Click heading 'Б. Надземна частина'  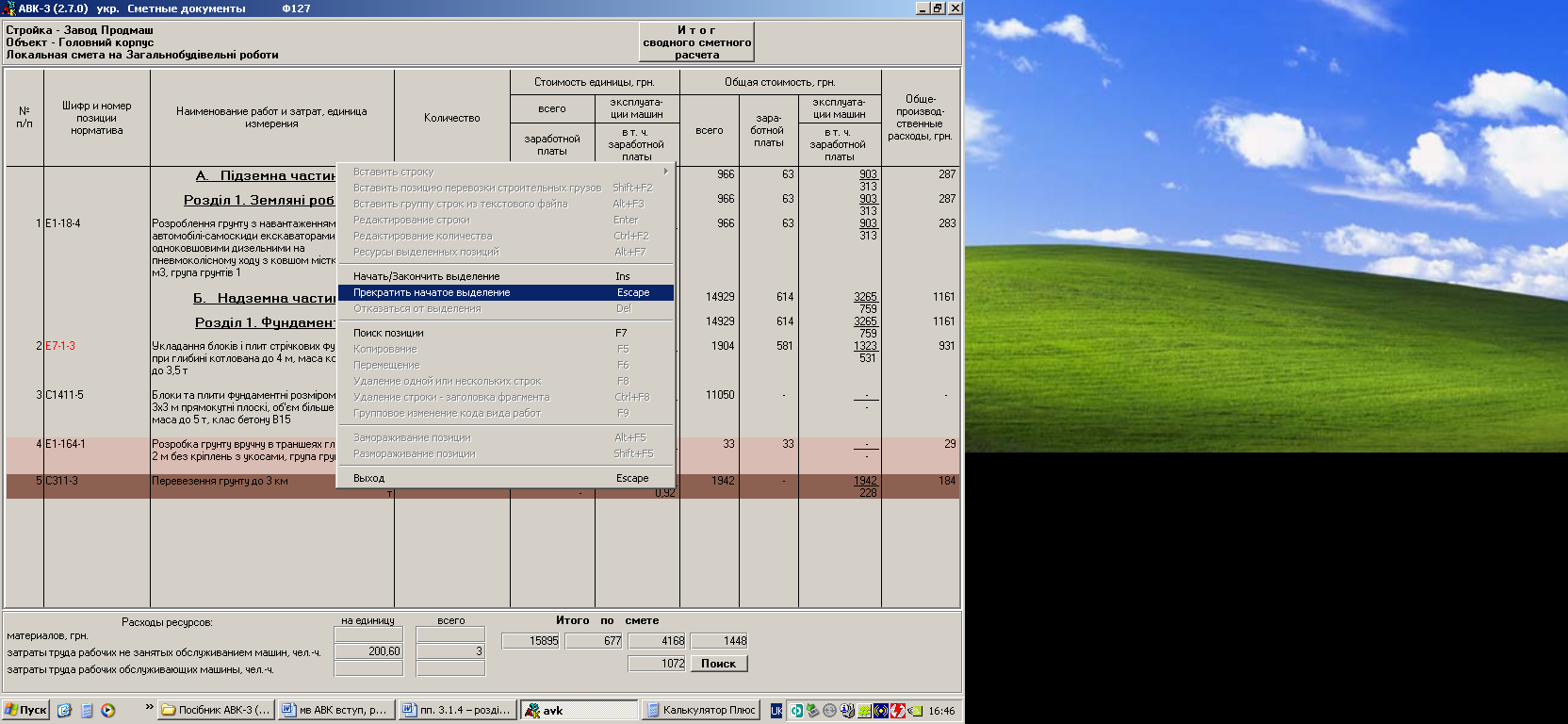265,298
